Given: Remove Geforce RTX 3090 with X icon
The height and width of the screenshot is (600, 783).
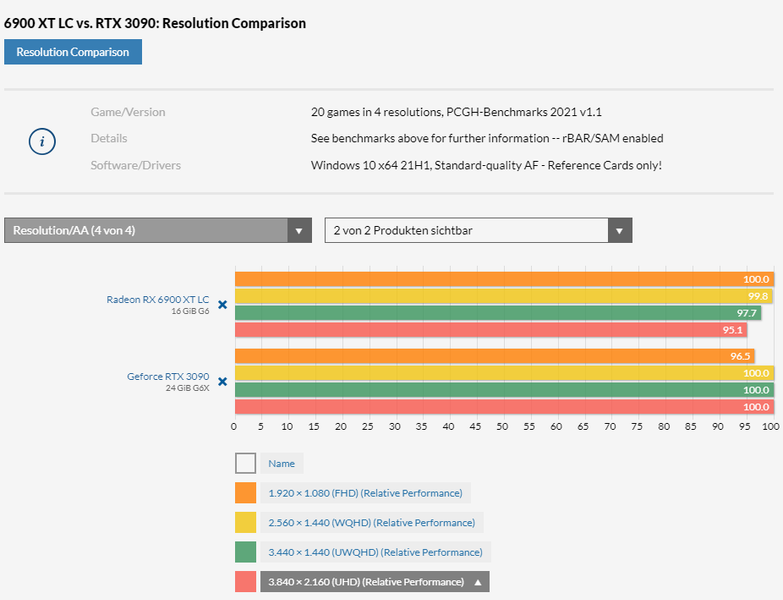Looking at the screenshot, I should click(223, 381).
